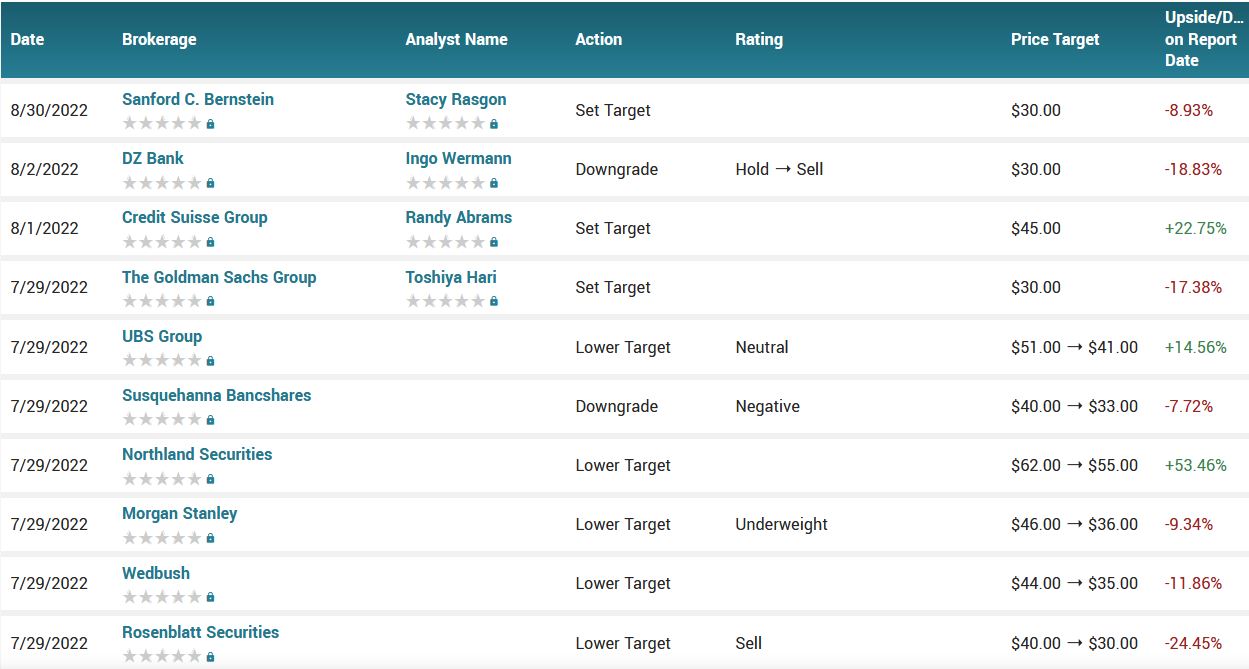Screen dimensions: 1249x669
Task: Click lock icon beneath Toshiya Hari stars
Action: point(494,301)
